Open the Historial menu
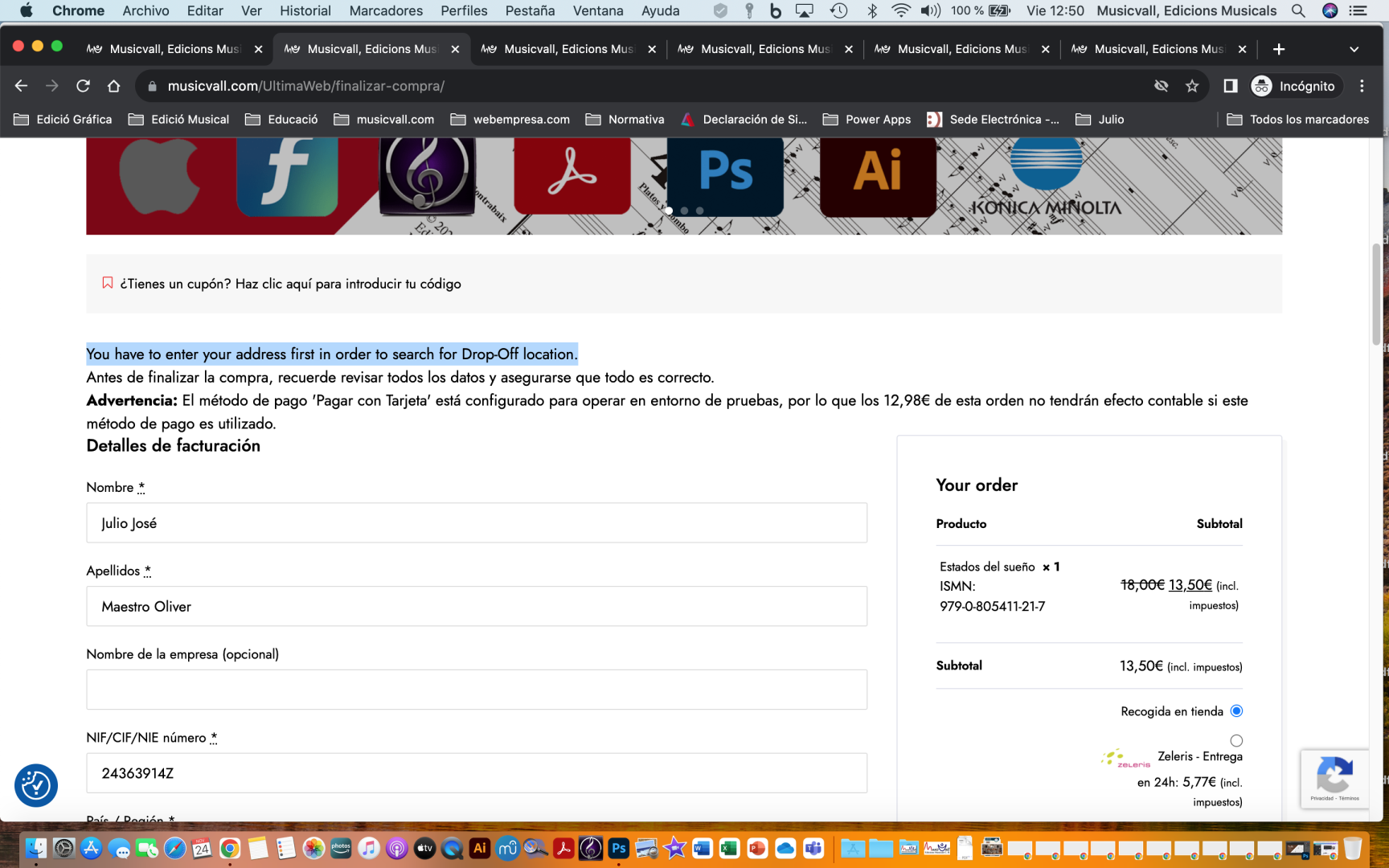This screenshot has height=868, width=1389. pyautogui.click(x=305, y=10)
